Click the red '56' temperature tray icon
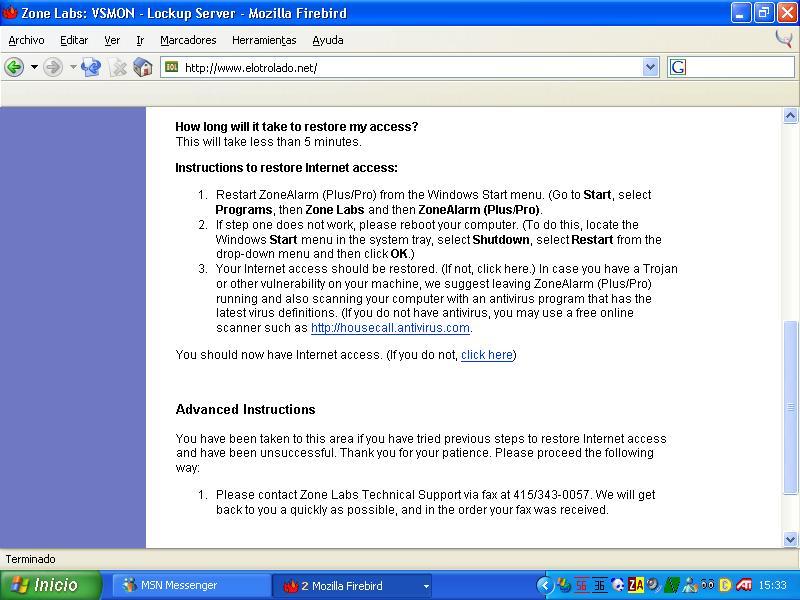This screenshot has height=600, width=800. (581, 585)
